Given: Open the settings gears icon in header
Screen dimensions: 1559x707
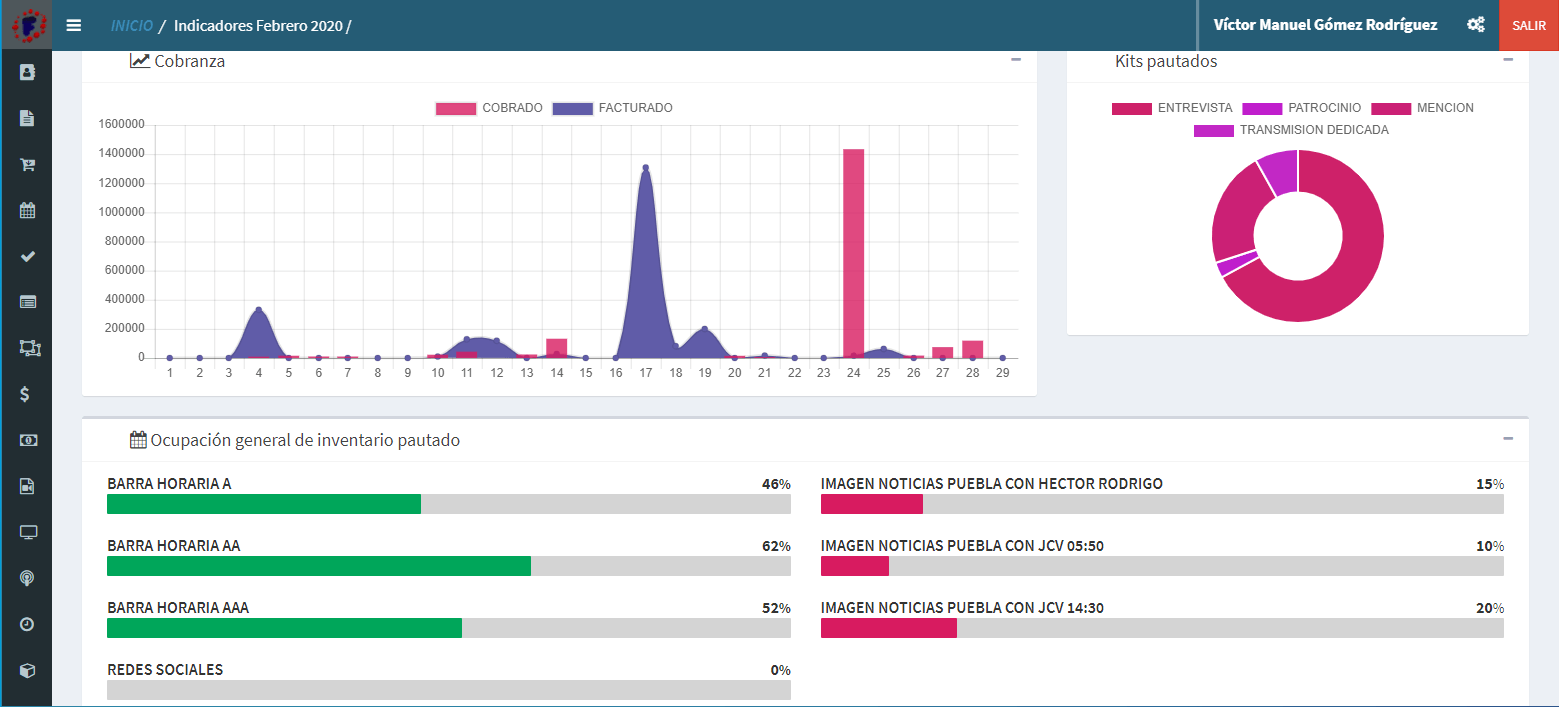Looking at the screenshot, I should click(1475, 25).
